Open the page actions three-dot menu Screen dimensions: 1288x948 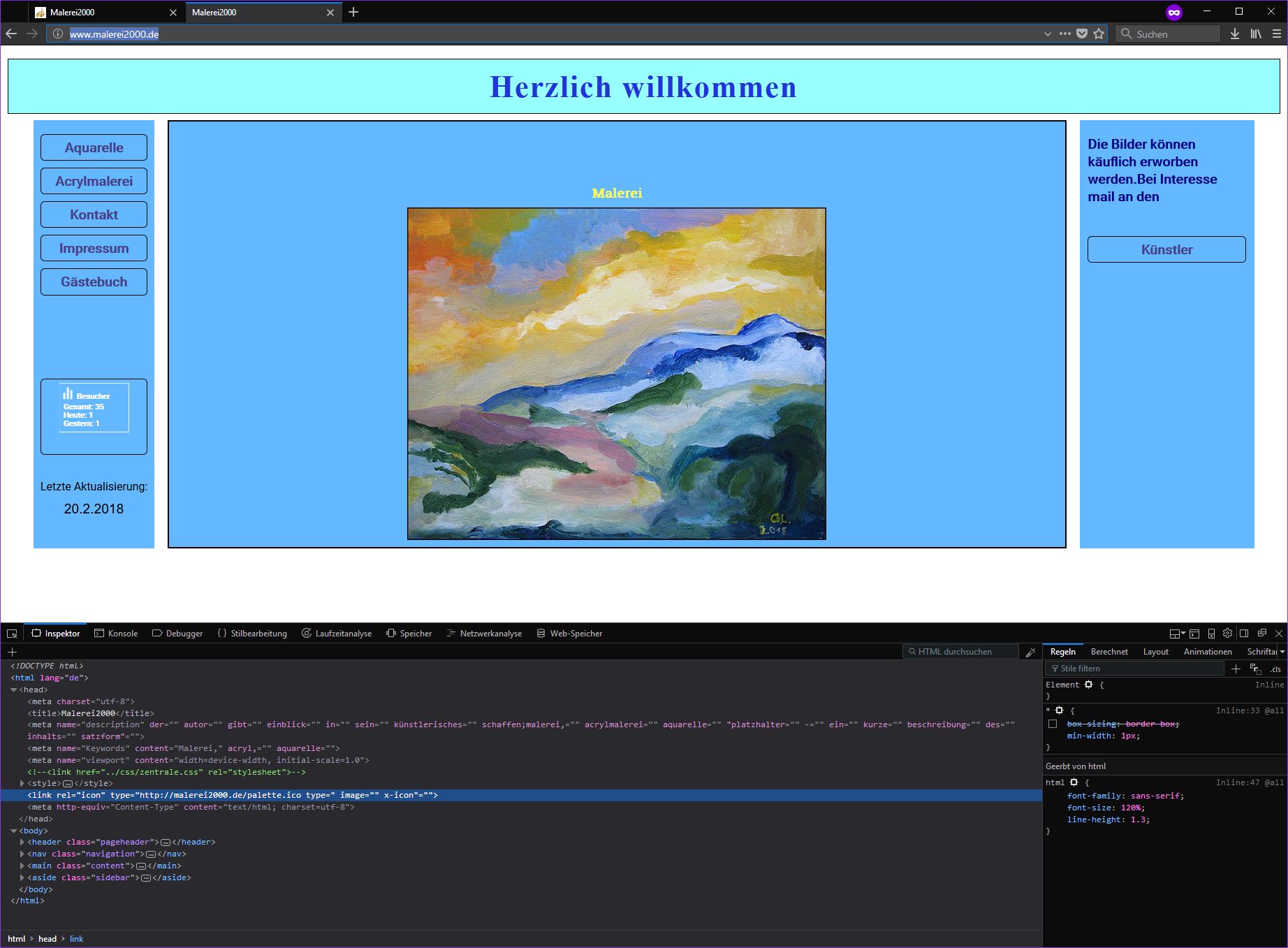(1064, 34)
